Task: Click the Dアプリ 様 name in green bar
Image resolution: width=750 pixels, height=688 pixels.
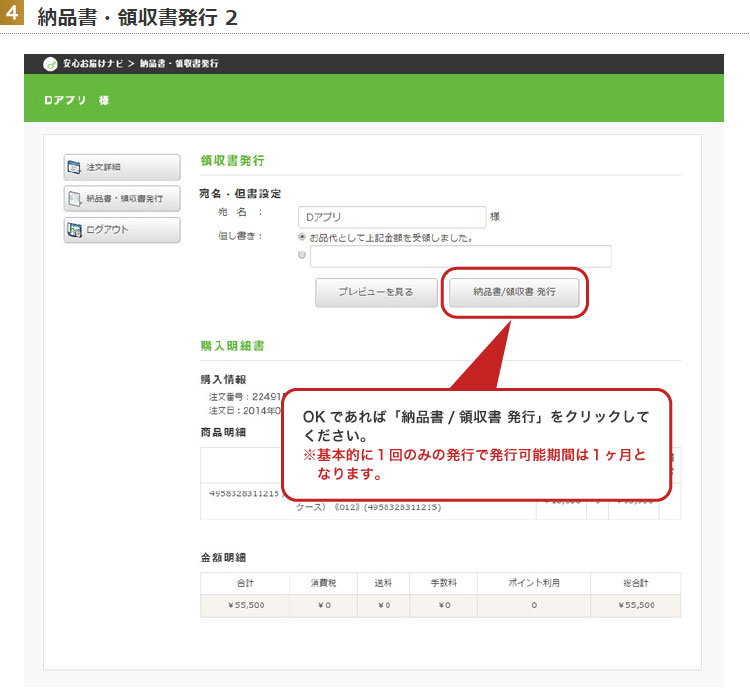Action: (x=76, y=101)
